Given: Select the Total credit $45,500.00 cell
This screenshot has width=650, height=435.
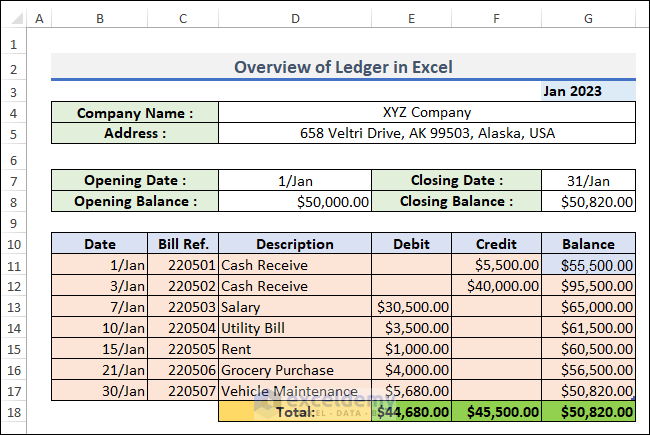Looking at the screenshot, I should tap(496, 412).
